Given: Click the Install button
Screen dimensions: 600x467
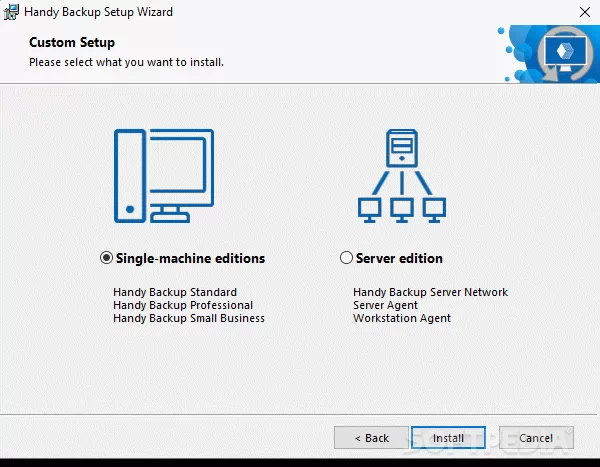Looking at the screenshot, I should tap(448, 438).
